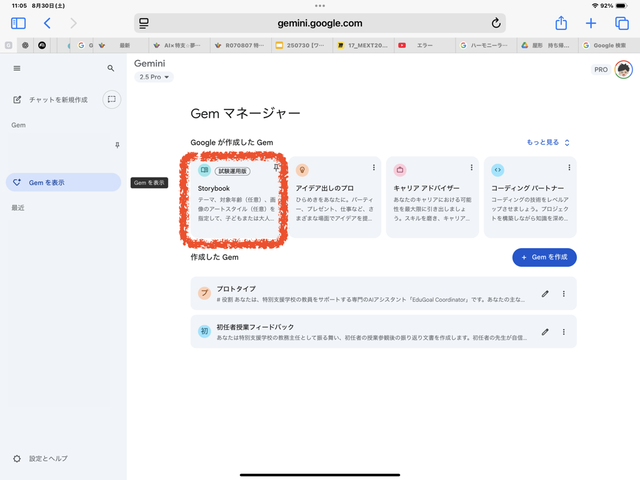Select Gem を表示 in sidebar
This screenshot has height=480, width=640.
tap(63, 182)
